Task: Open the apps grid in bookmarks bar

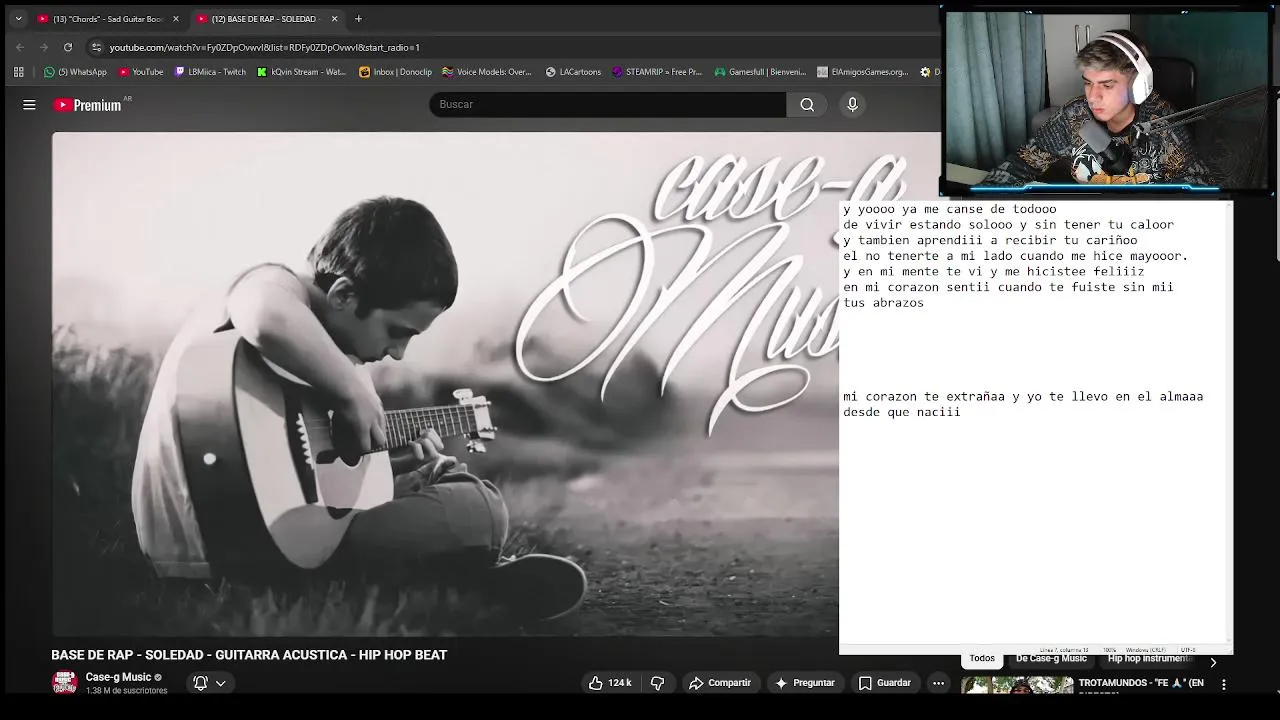Action: click(18, 72)
